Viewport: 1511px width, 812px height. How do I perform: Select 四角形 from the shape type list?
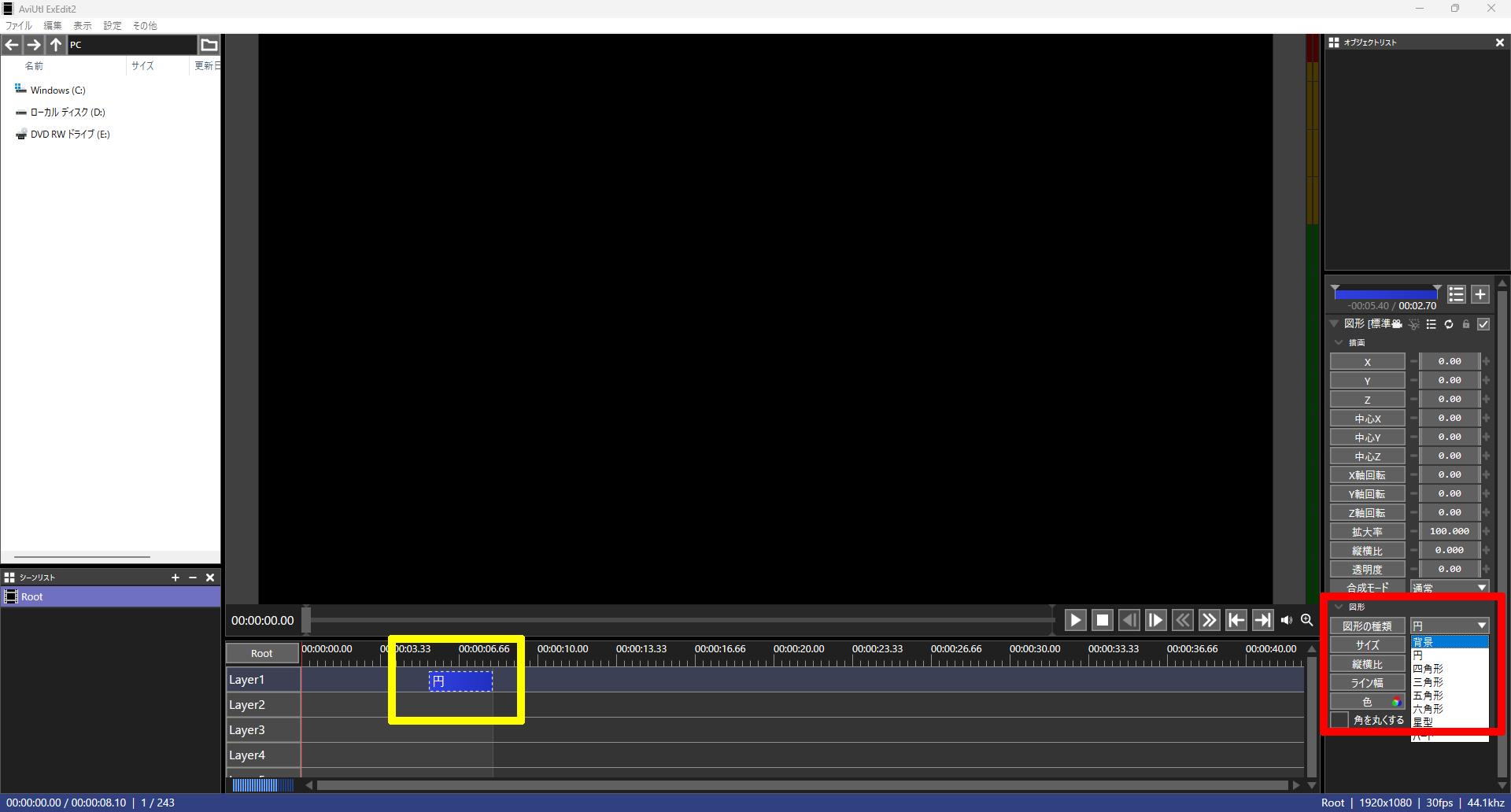(x=1428, y=669)
